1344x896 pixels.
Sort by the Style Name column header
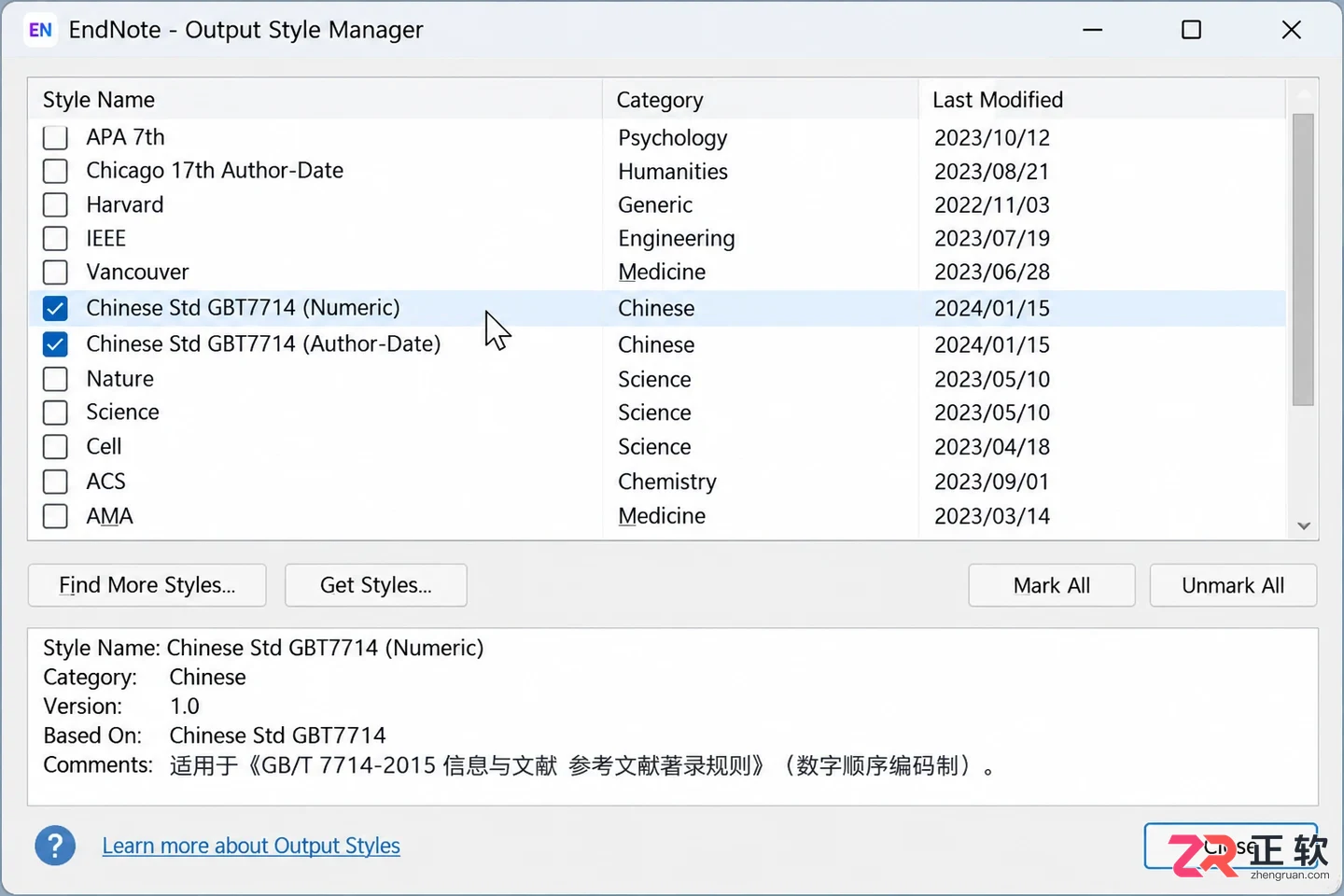315,99
